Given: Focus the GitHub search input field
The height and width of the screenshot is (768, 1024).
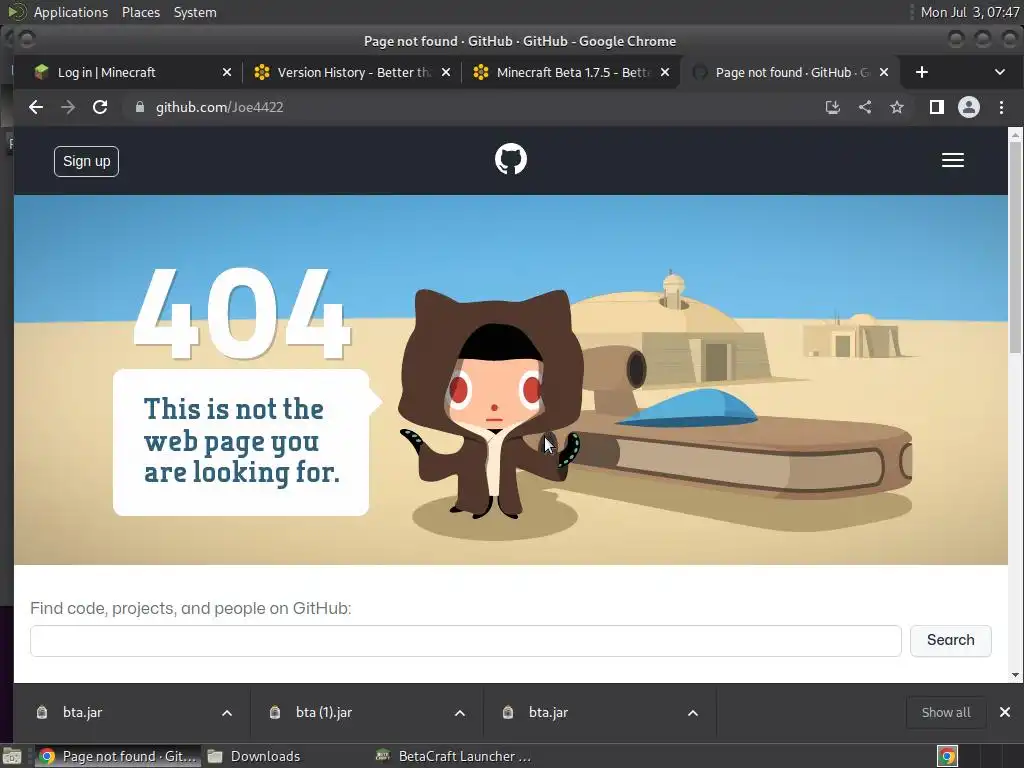Looking at the screenshot, I should tap(466, 641).
